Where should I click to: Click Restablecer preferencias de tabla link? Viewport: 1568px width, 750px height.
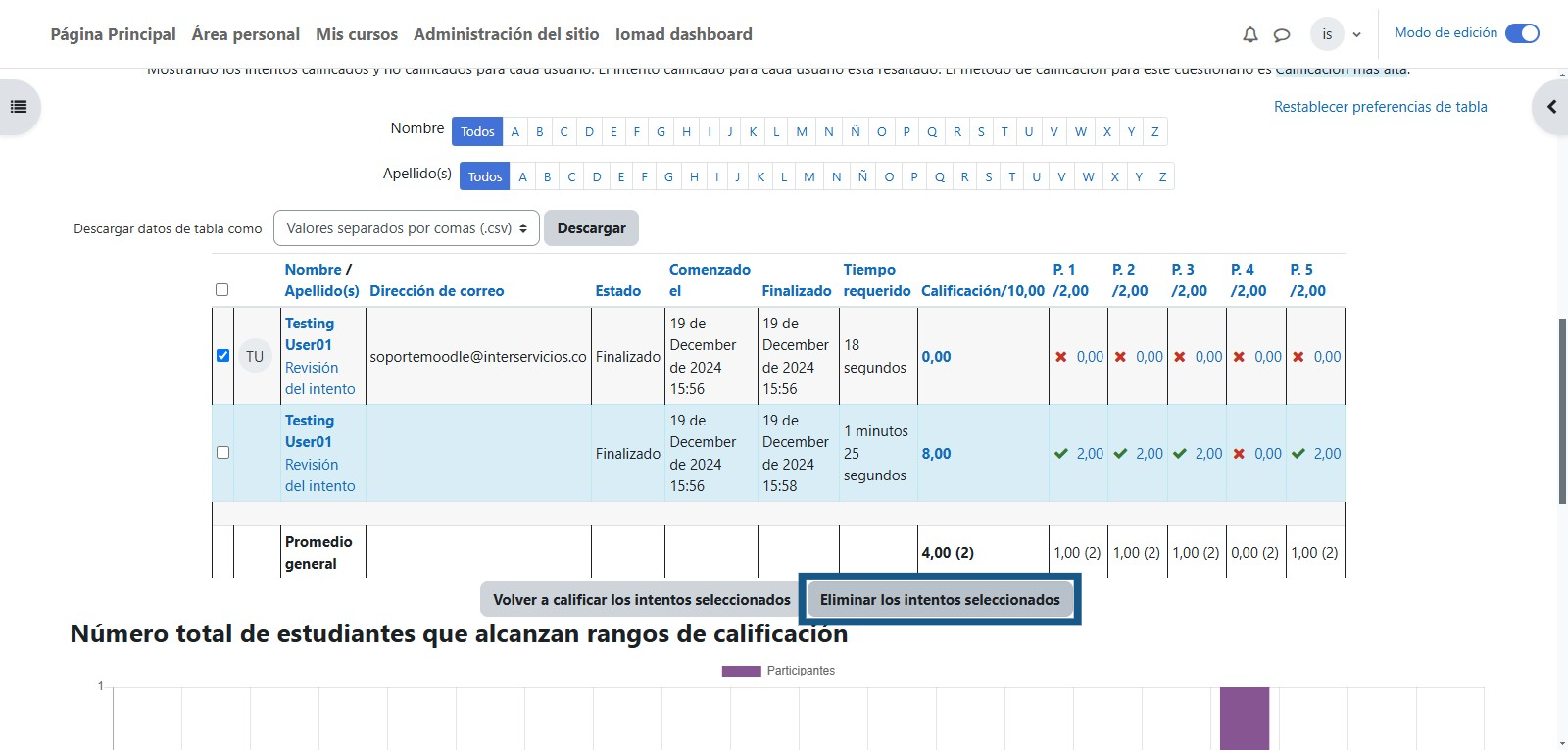pos(1380,107)
